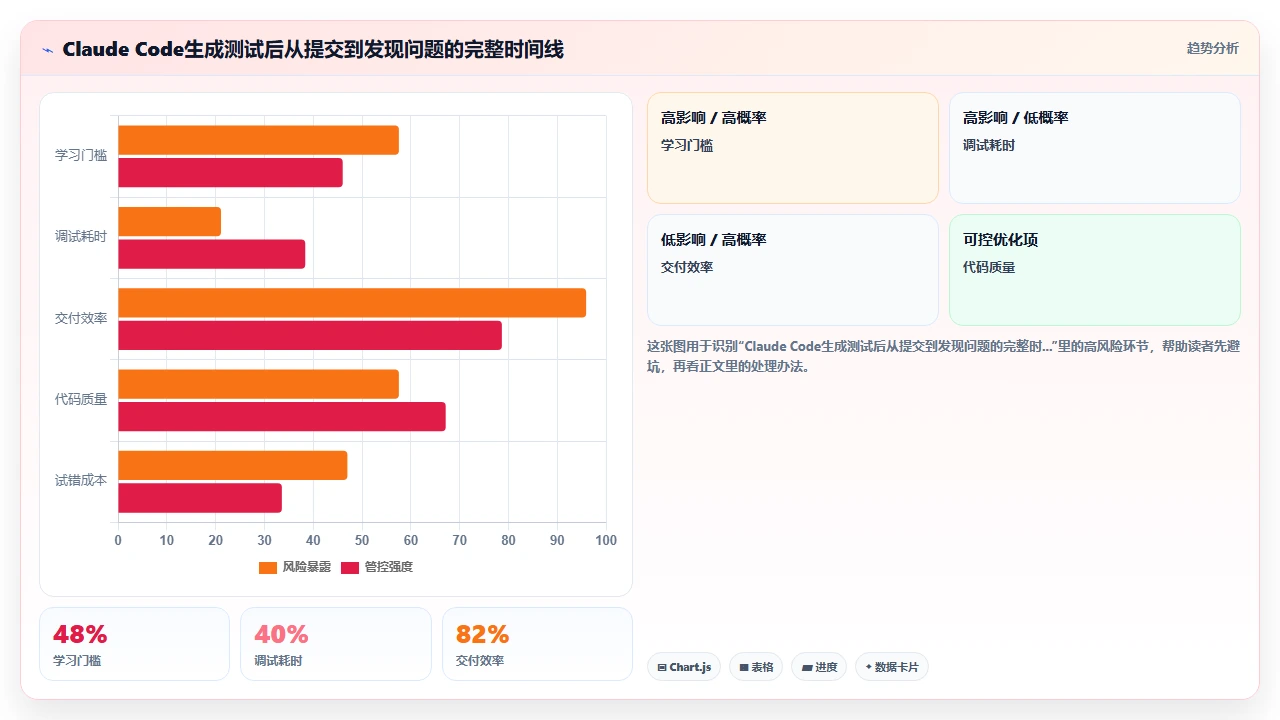Click the 代码质量 text in the green card
Viewport: 1280px width, 720px height.
pos(989,268)
